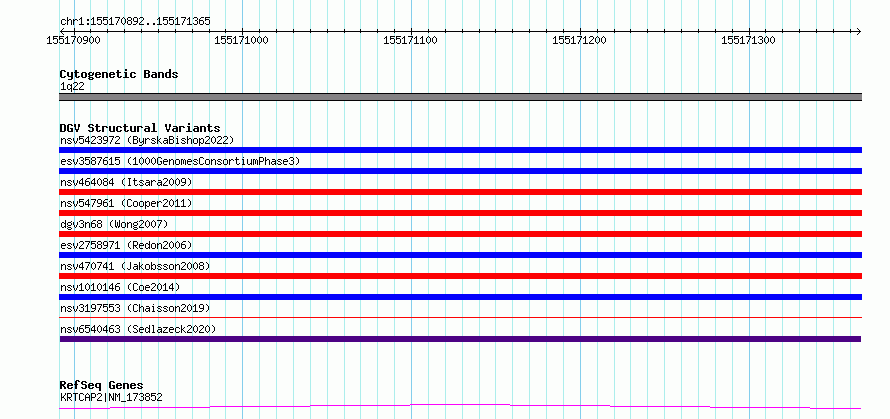This screenshot has height=419, width=890.
Task: Select the purple bar for nsv6540463
Action: point(460,339)
